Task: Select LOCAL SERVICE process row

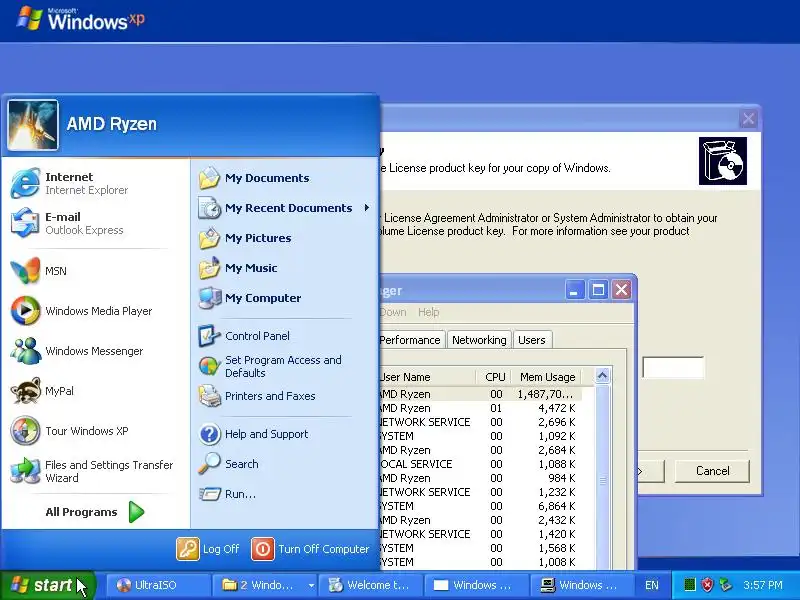Action: (x=481, y=464)
